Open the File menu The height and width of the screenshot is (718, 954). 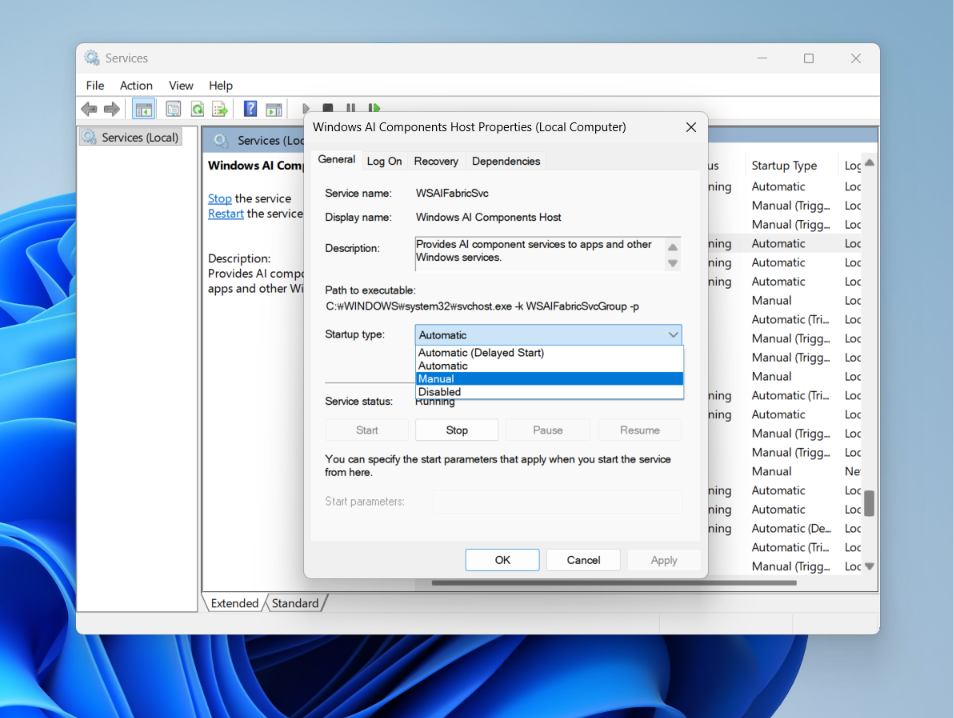95,86
